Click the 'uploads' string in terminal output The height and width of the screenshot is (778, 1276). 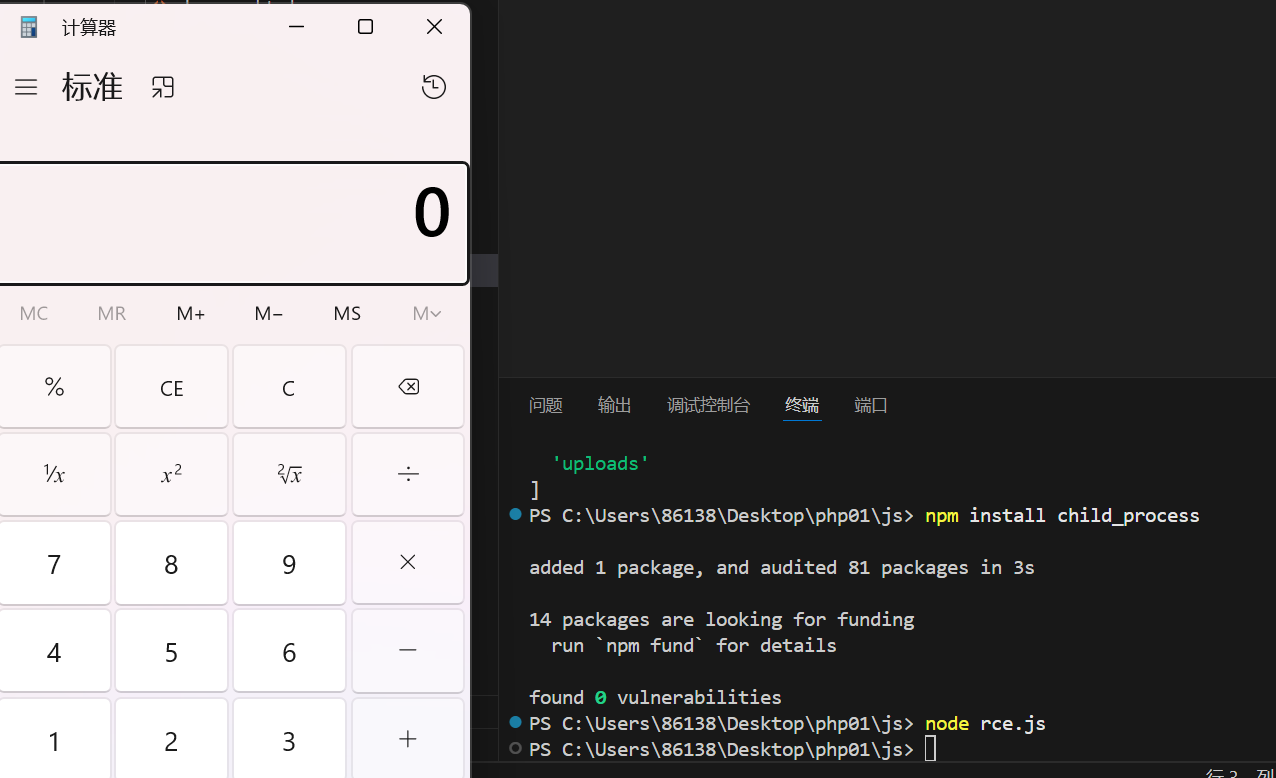601,464
